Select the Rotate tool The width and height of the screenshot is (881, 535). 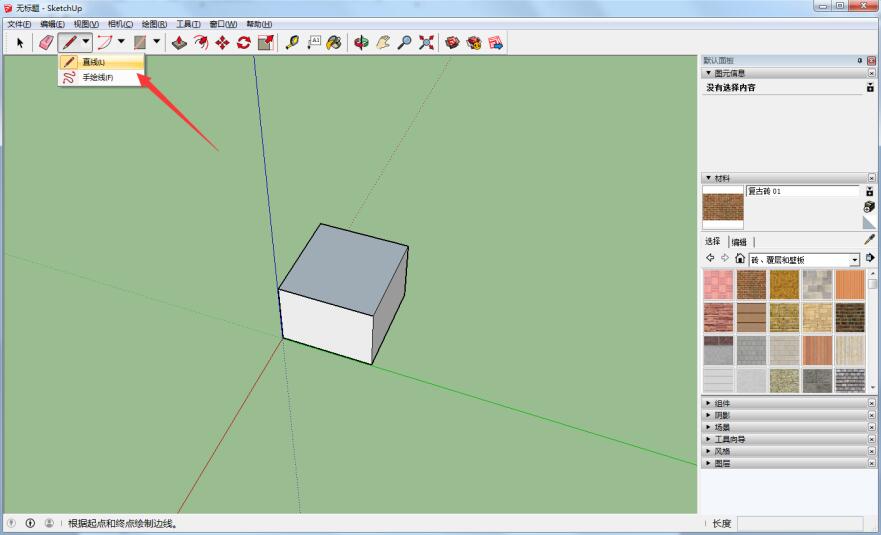(243, 42)
